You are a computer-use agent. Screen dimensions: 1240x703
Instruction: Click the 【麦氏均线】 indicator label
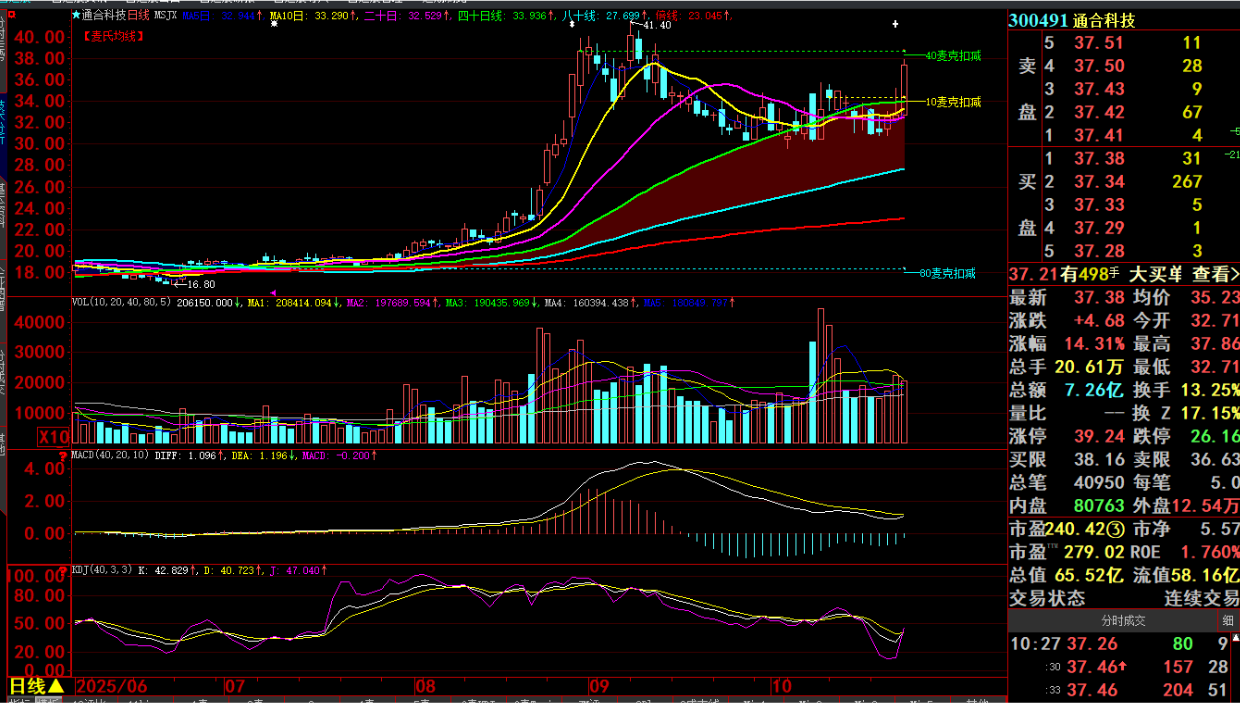click(x=110, y=36)
